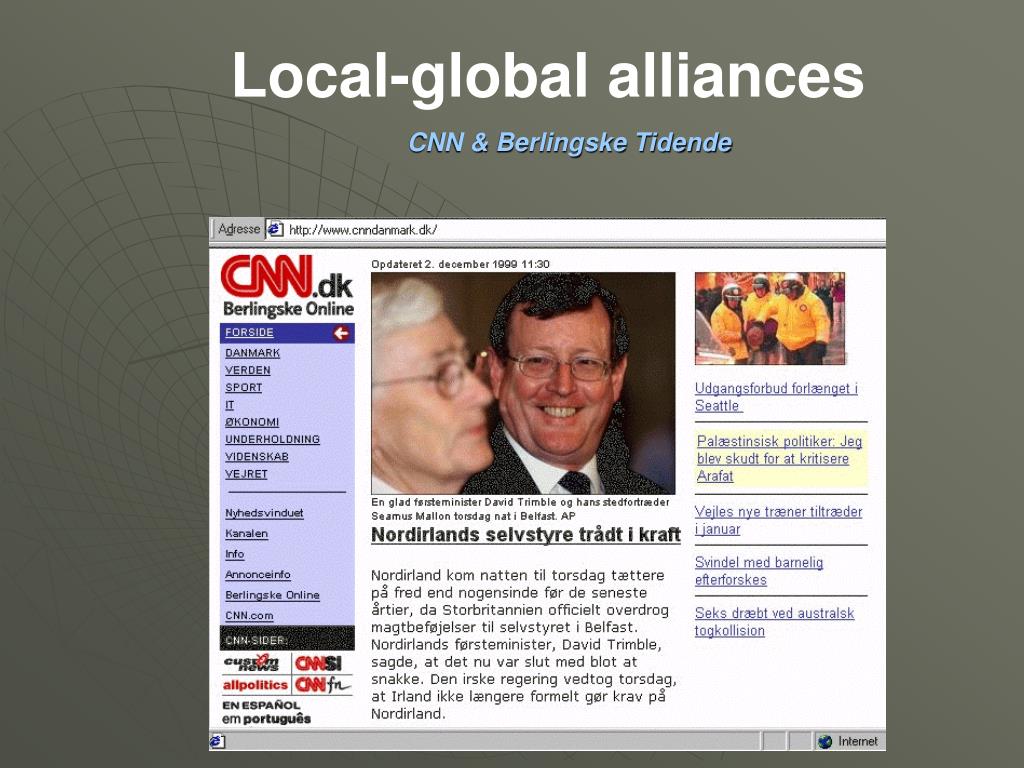Viewport: 1024px width, 768px height.
Task: Open the em português edition
Action: click(x=266, y=719)
